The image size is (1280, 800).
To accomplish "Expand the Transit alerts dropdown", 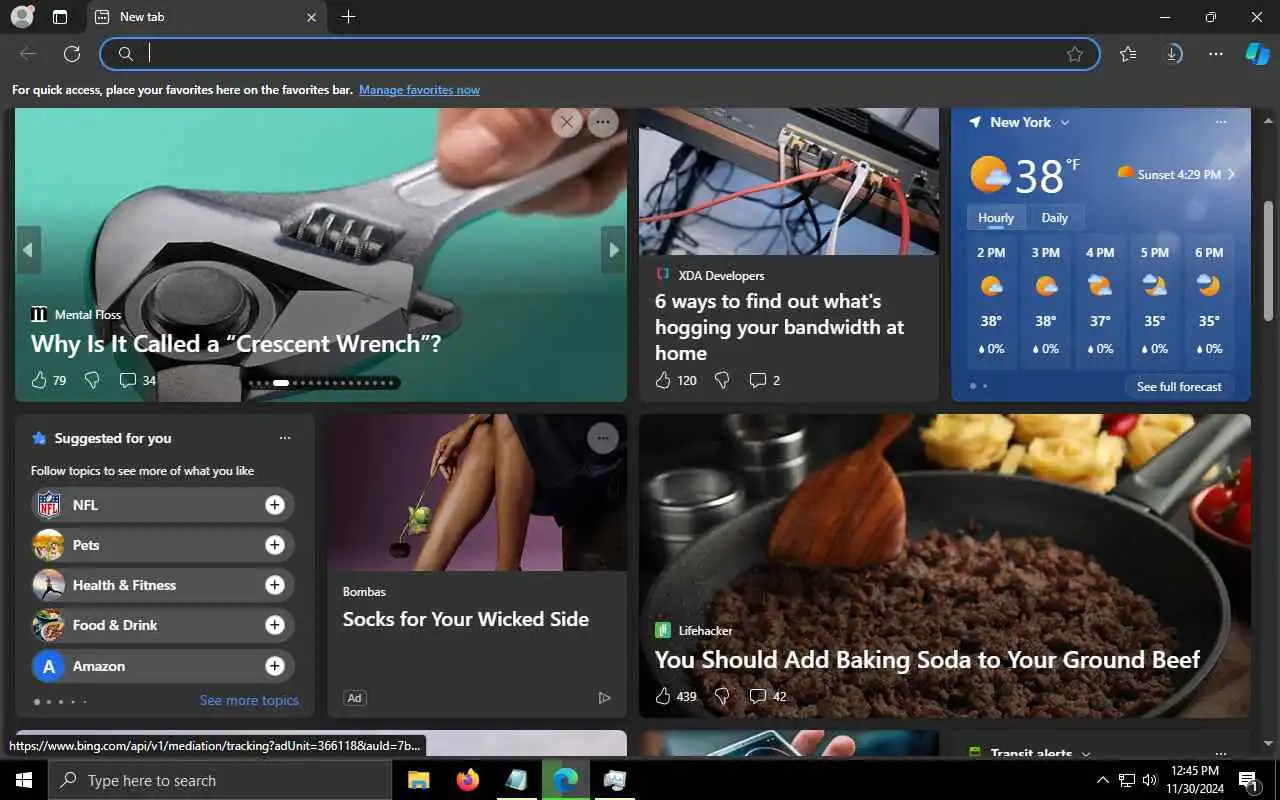I will pyautogui.click(x=1085, y=754).
